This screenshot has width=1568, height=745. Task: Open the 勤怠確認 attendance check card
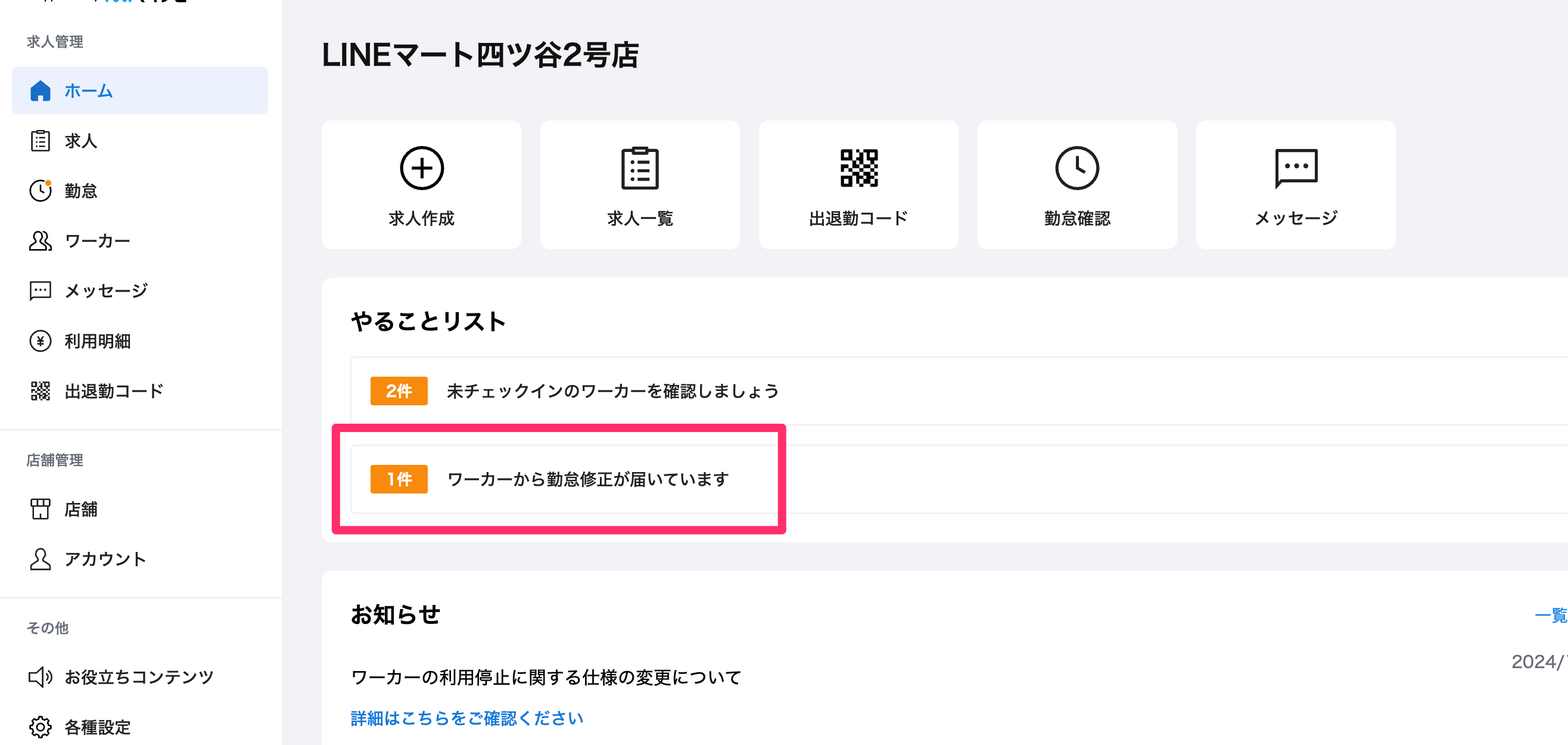(1077, 185)
